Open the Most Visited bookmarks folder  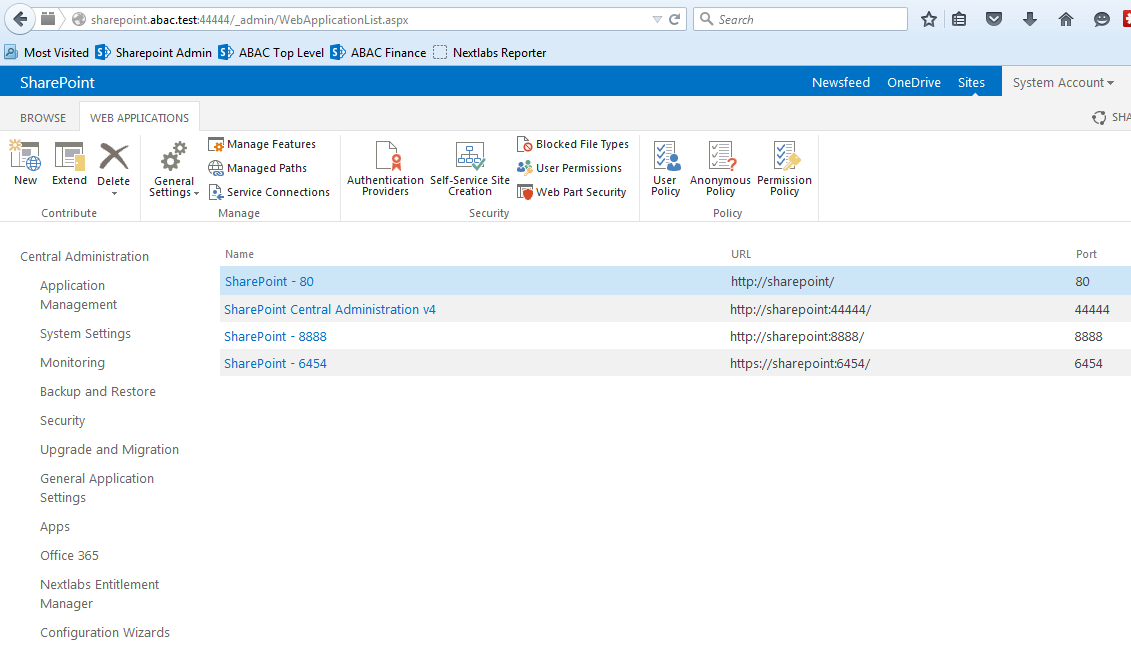coord(47,53)
